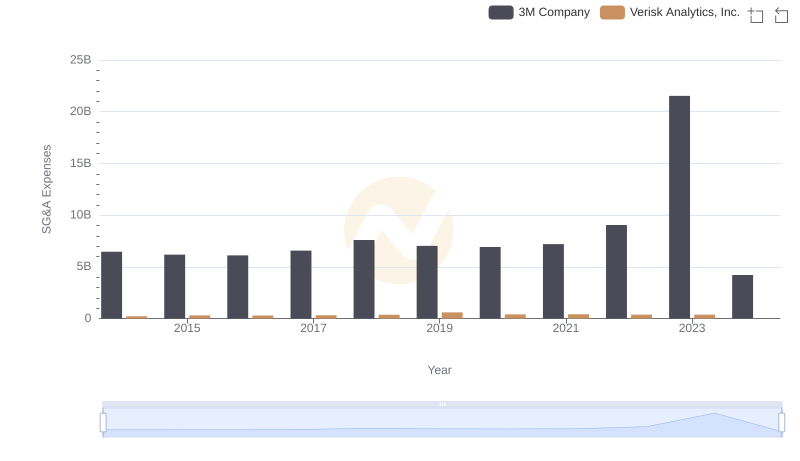
Task: Click the Year axis title
Action: coord(439,370)
